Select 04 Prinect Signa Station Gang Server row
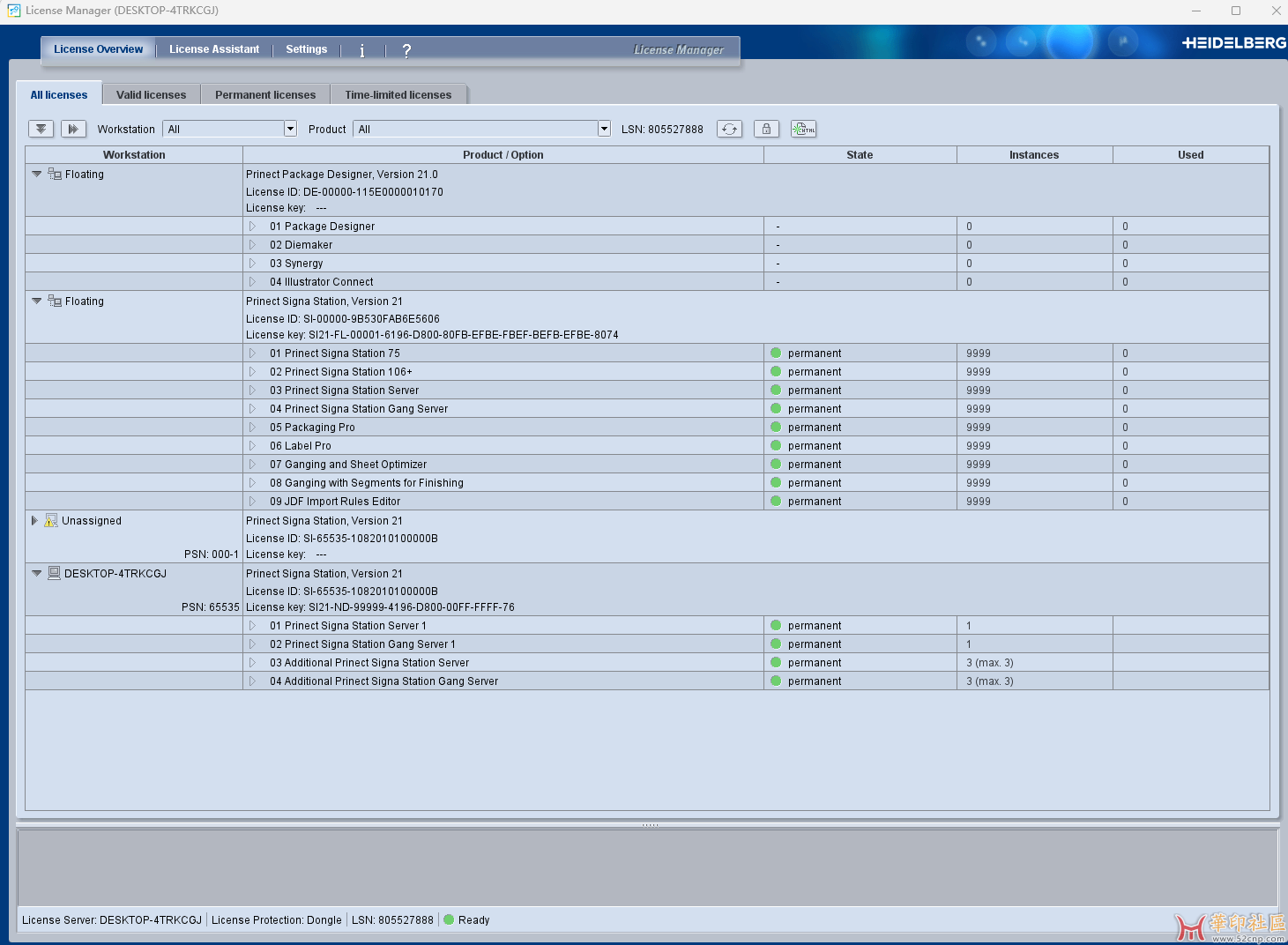 point(647,408)
